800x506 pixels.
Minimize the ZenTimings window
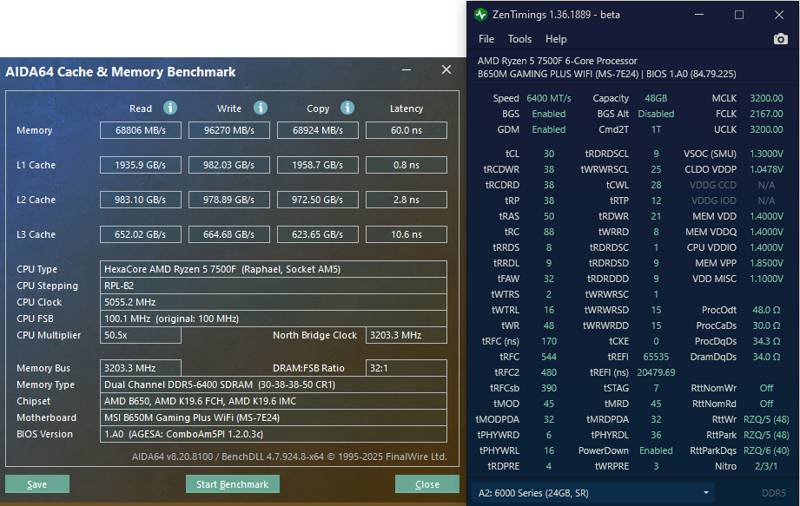tap(699, 15)
